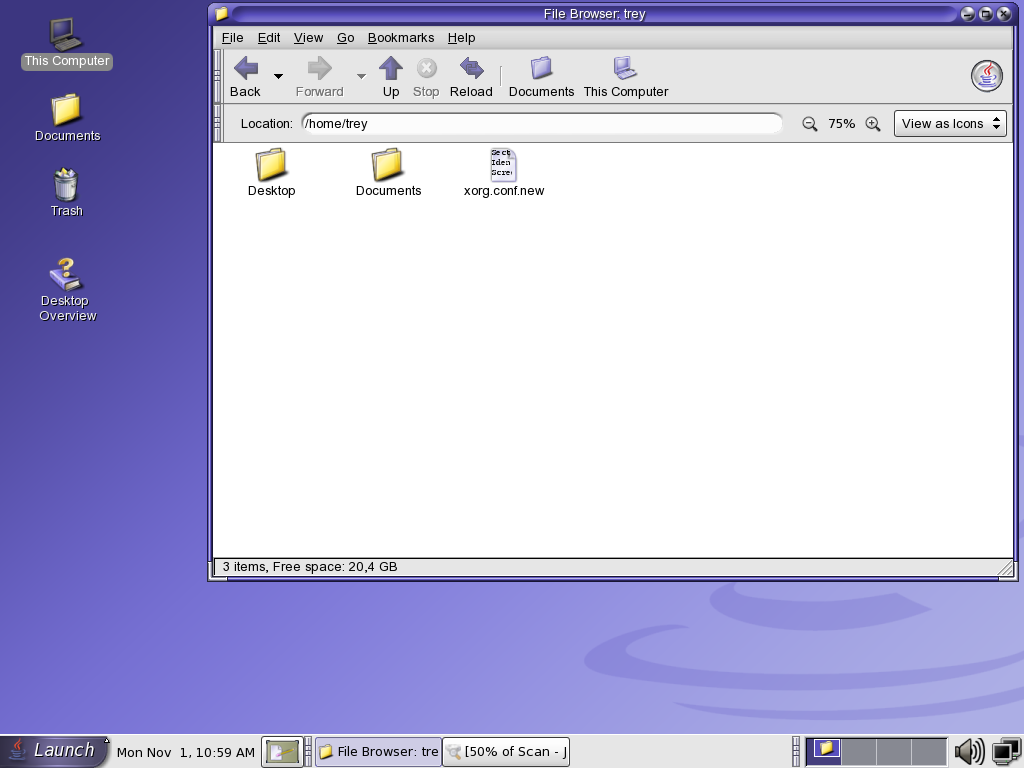This screenshot has width=1024, height=768.
Task: Switch to the fourth workspace in the pager
Action: pos(929,751)
